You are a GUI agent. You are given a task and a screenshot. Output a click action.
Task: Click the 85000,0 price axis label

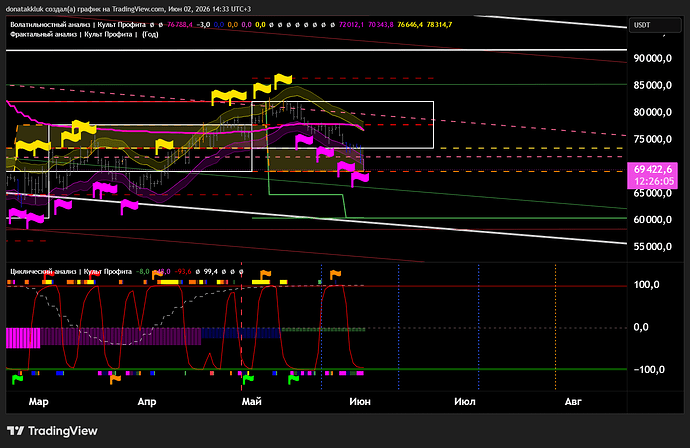[x=653, y=85]
